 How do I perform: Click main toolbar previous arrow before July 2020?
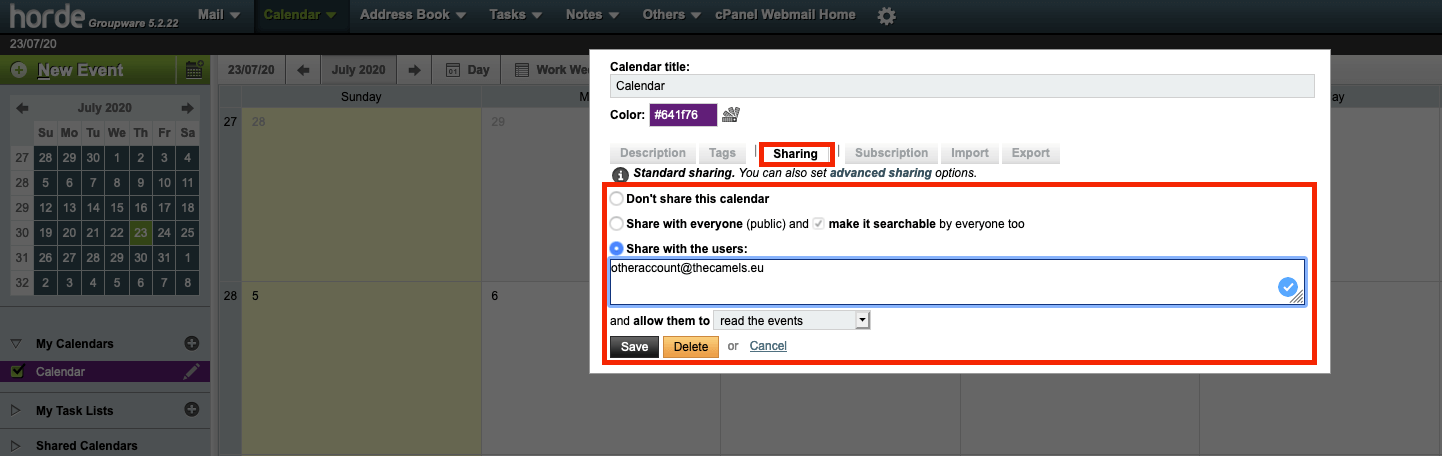click(303, 70)
